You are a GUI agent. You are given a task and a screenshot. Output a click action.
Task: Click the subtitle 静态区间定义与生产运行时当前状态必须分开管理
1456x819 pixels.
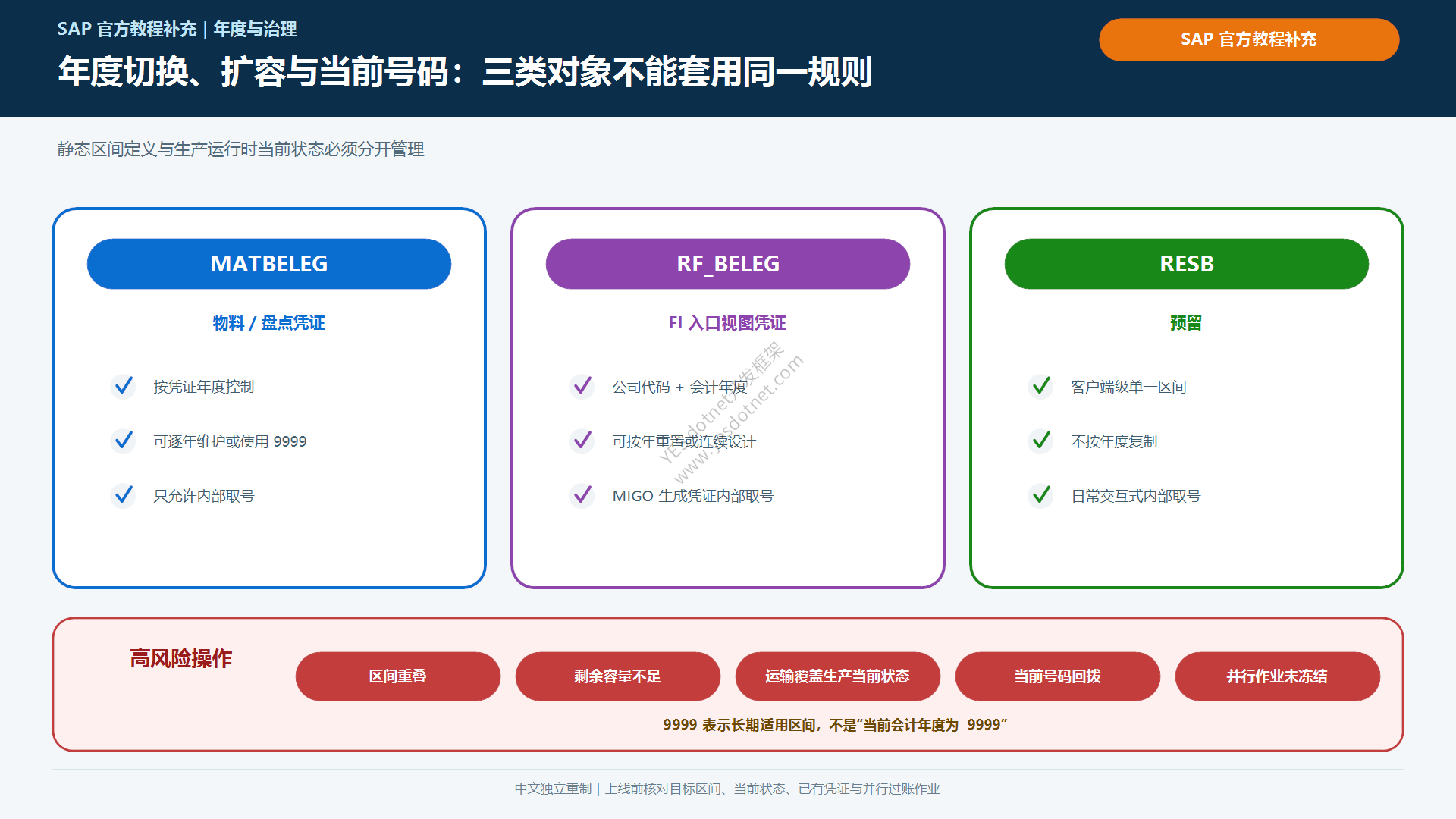pyautogui.click(x=241, y=149)
